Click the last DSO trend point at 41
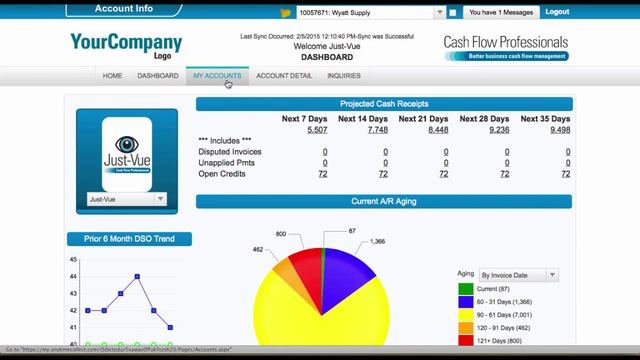The width and height of the screenshot is (640, 360). click(170, 327)
